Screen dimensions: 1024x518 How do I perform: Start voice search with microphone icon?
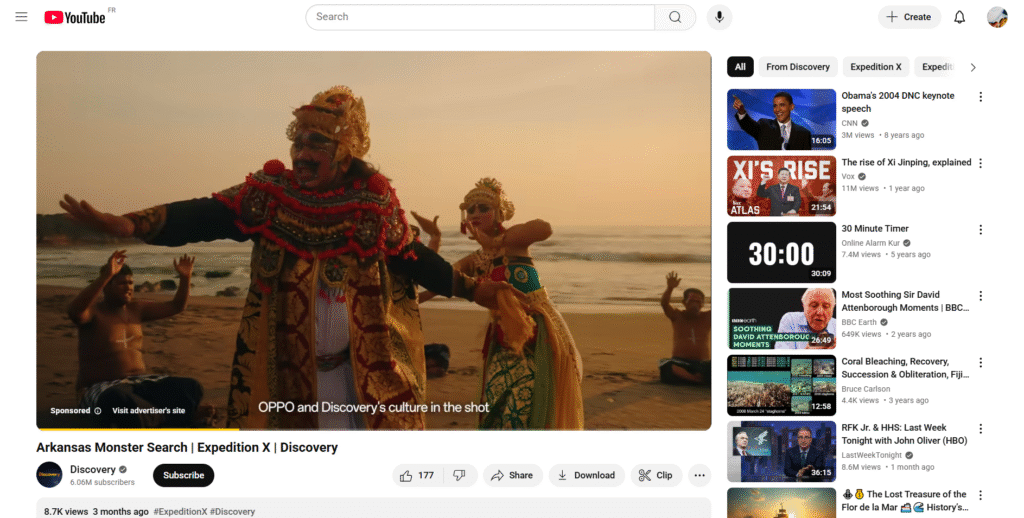tap(718, 17)
